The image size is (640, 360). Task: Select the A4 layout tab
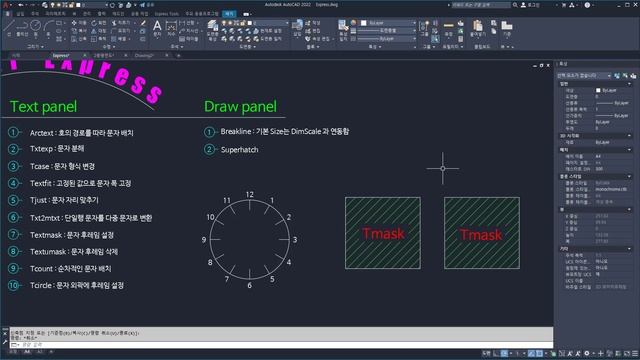[x=27, y=351]
